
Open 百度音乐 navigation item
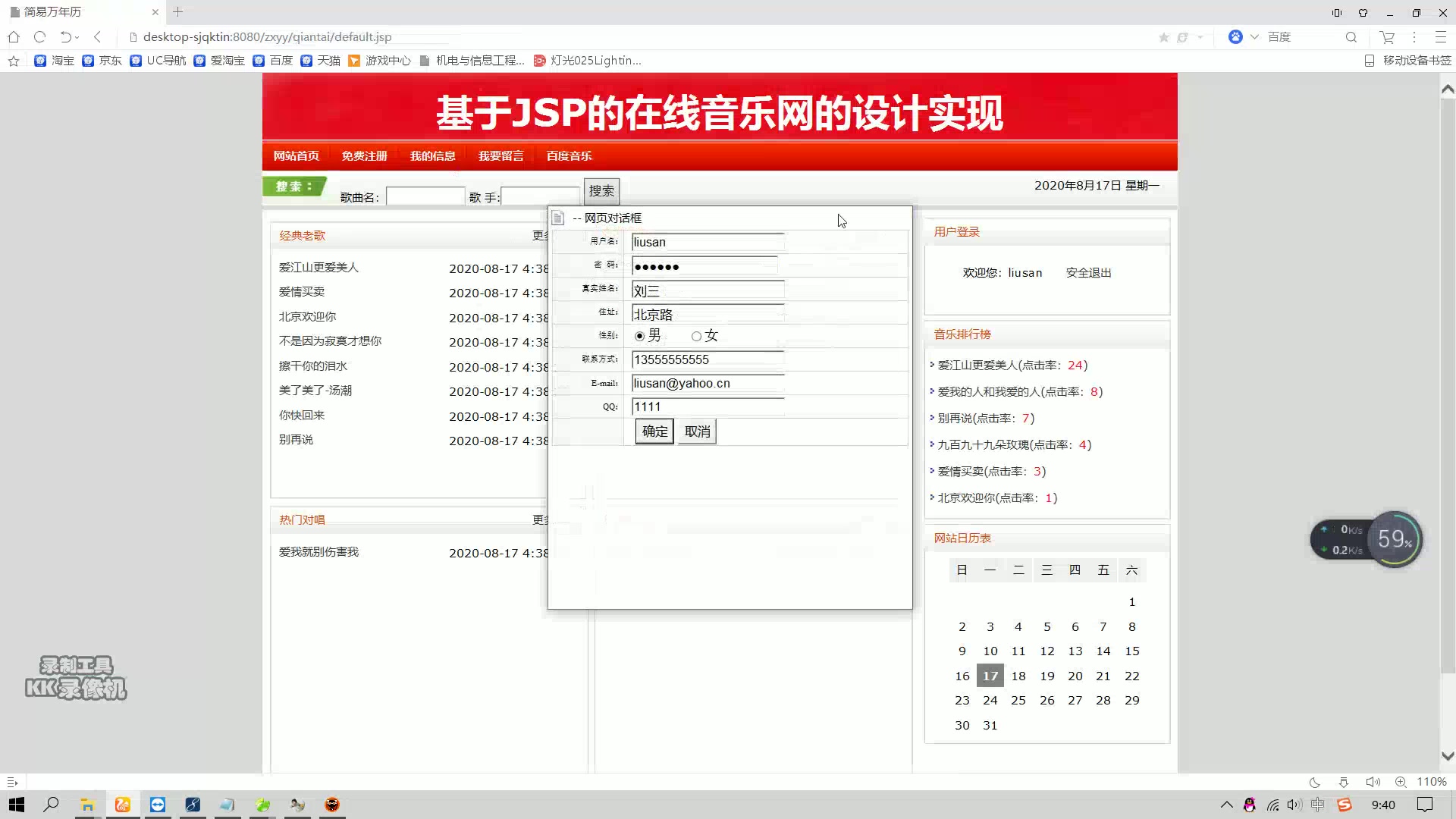point(570,155)
